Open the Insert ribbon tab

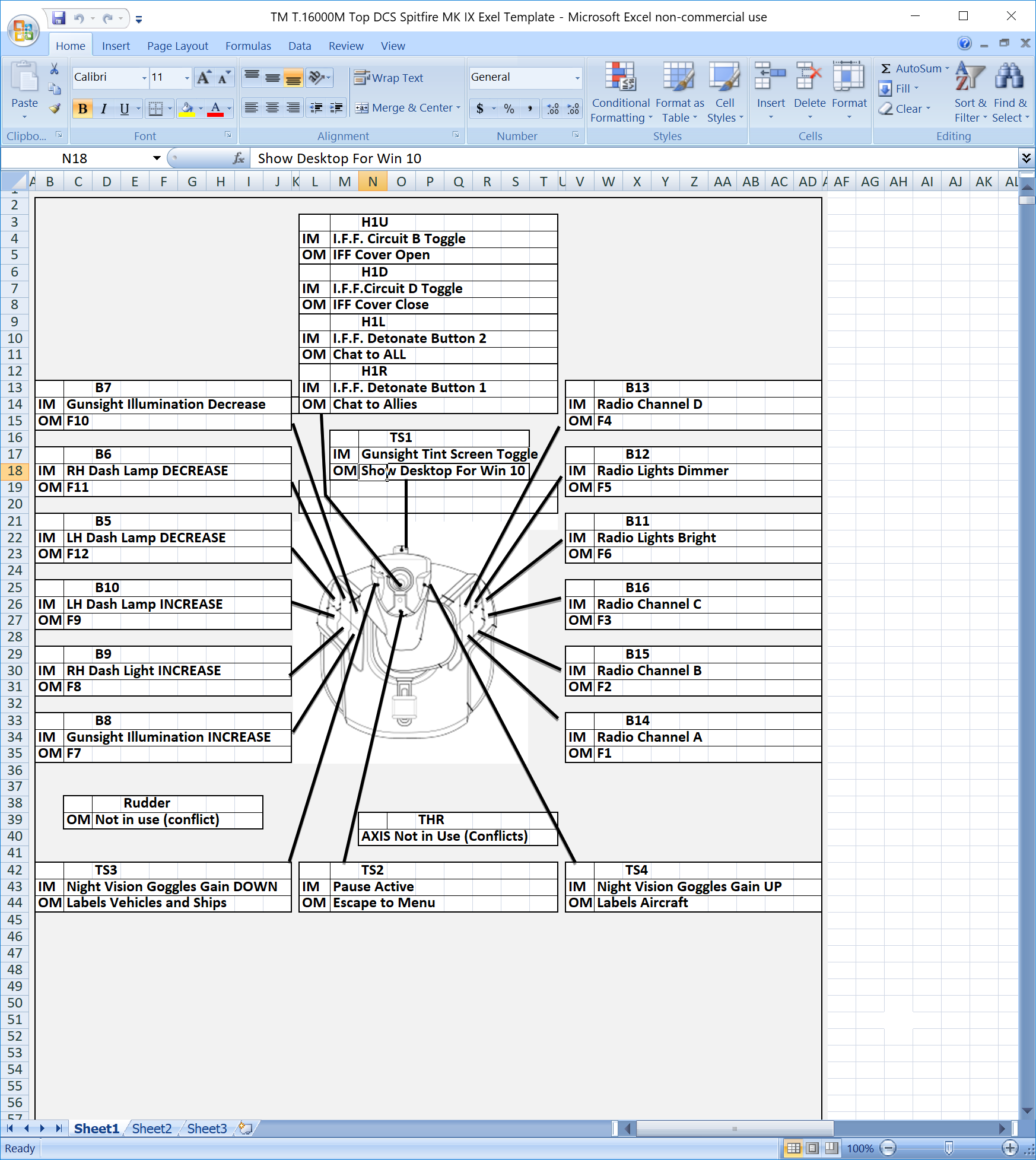(116, 46)
